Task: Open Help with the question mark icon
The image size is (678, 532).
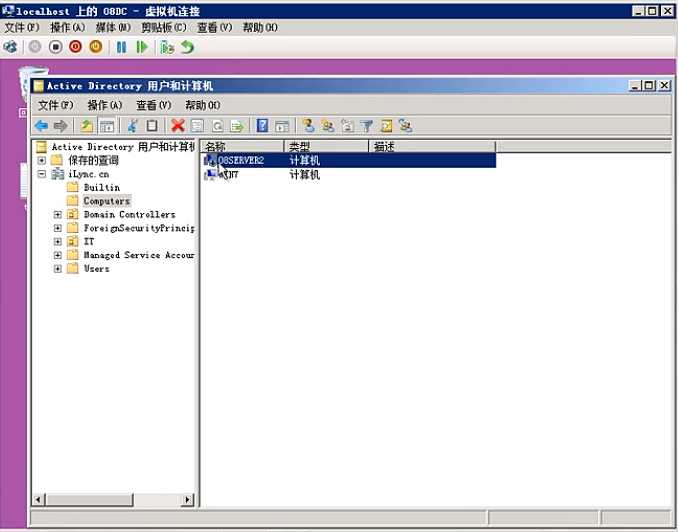Action: 262,126
